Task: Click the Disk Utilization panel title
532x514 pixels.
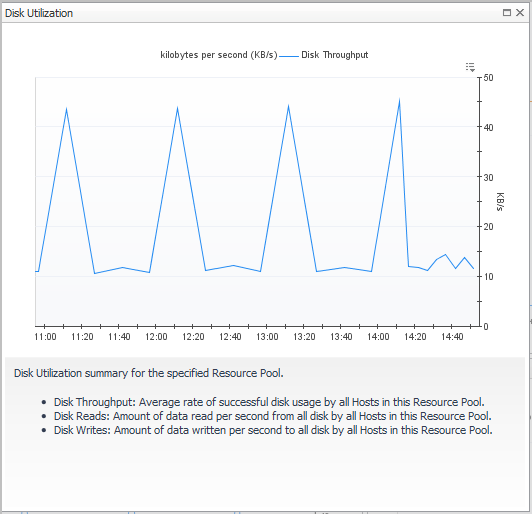Action: click(39, 13)
